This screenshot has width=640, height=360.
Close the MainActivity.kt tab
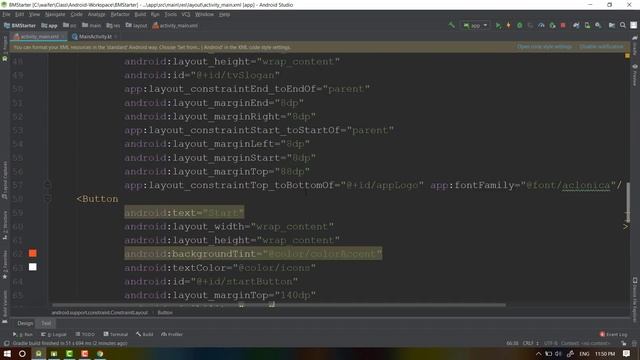(x=116, y=36)
